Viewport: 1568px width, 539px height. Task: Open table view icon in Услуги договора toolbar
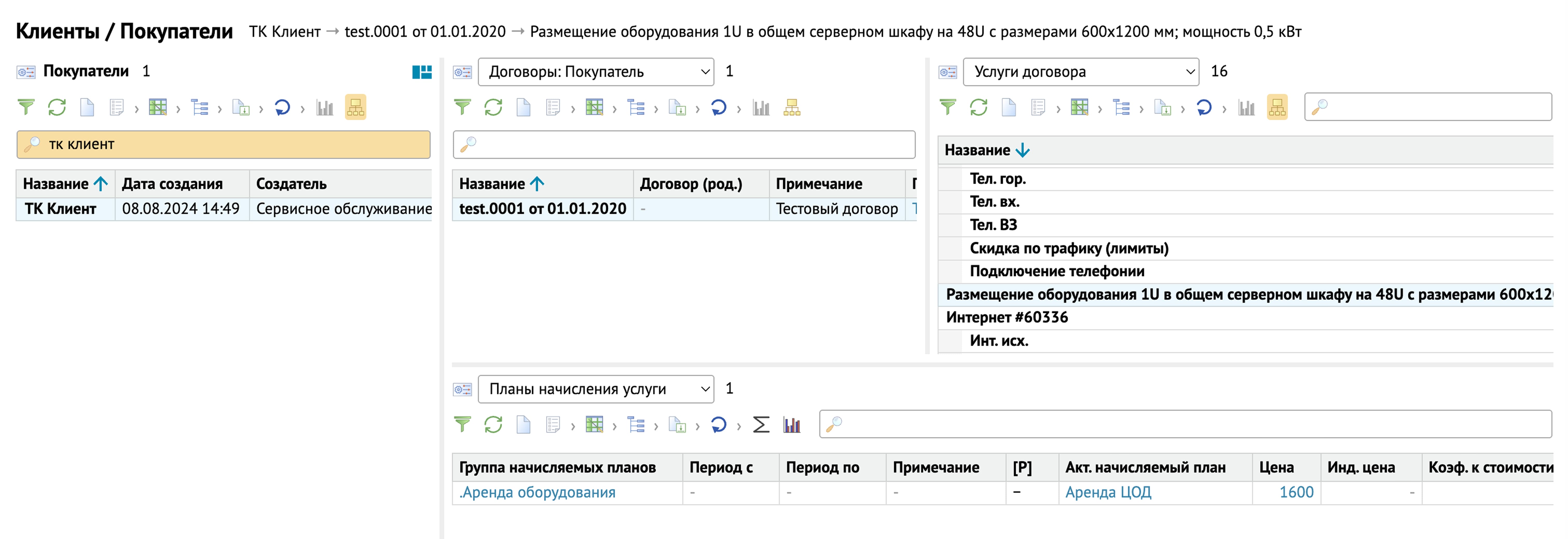tap(1079, 108)
